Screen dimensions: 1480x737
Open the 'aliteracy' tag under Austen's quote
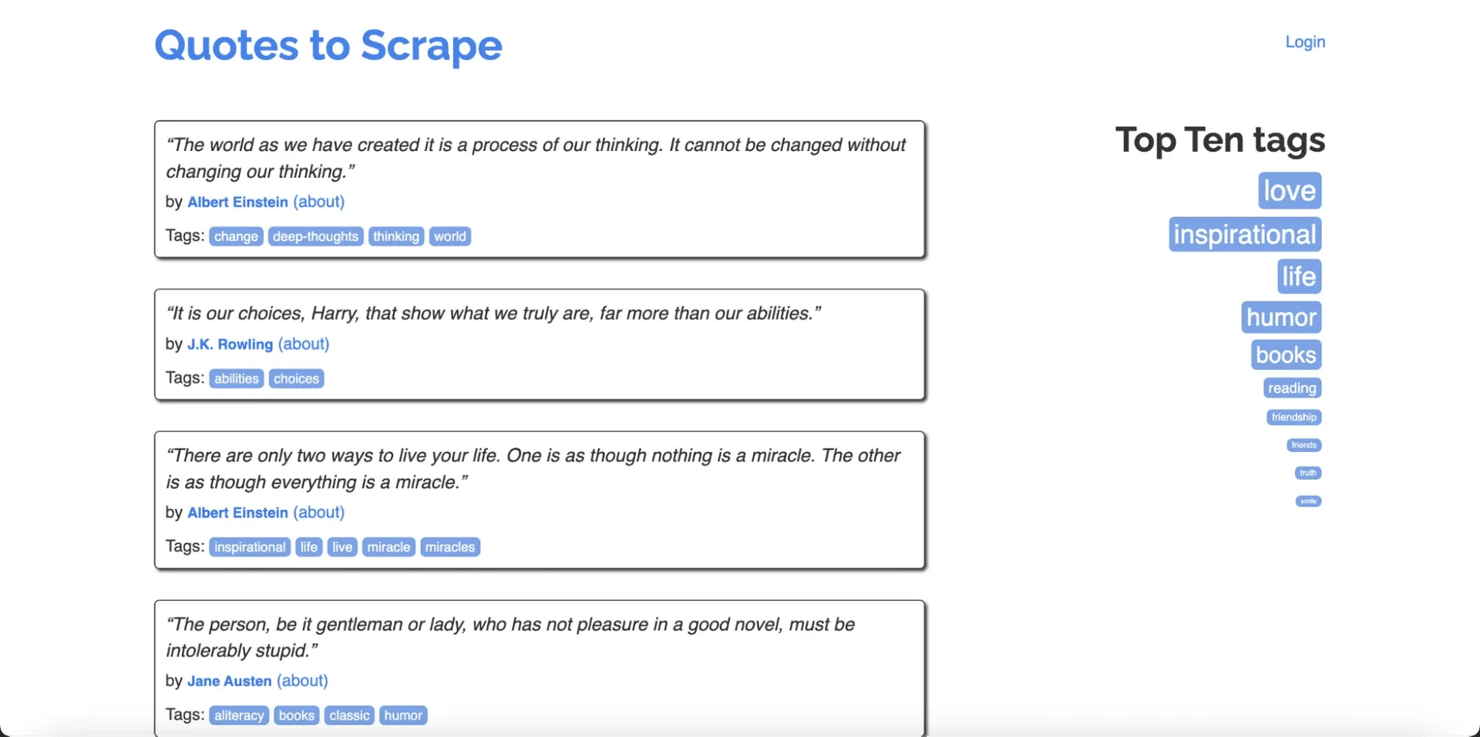[x=239, y=716]
